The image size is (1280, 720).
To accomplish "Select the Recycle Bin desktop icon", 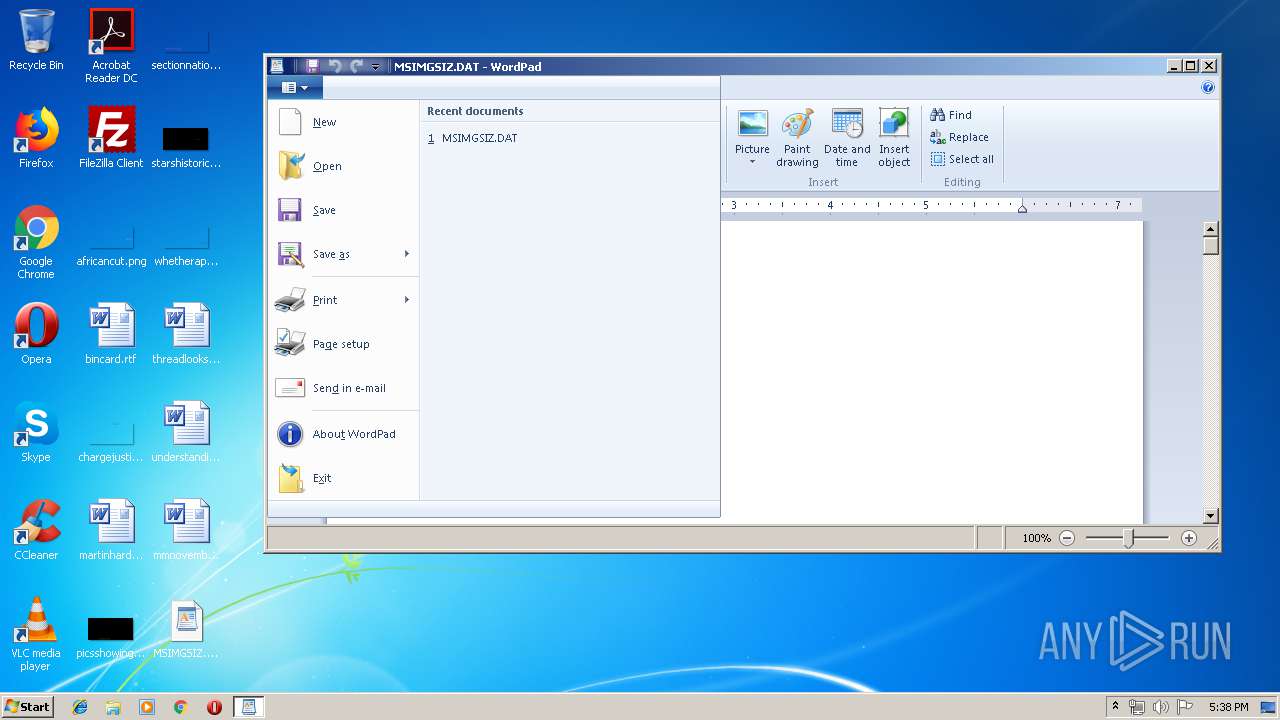I will click(36, 40).
